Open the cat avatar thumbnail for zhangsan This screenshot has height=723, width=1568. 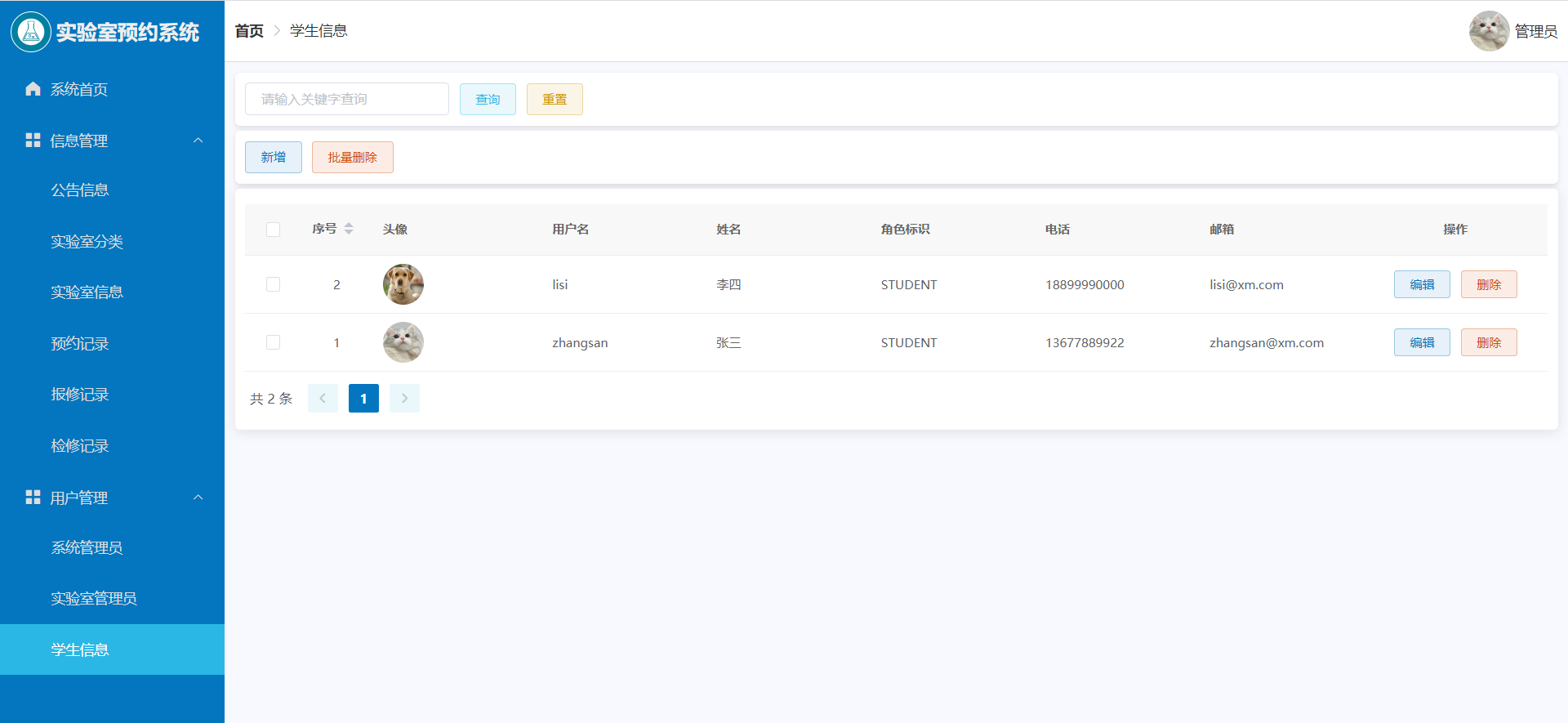pyautogui.click(x=403, y=342)
